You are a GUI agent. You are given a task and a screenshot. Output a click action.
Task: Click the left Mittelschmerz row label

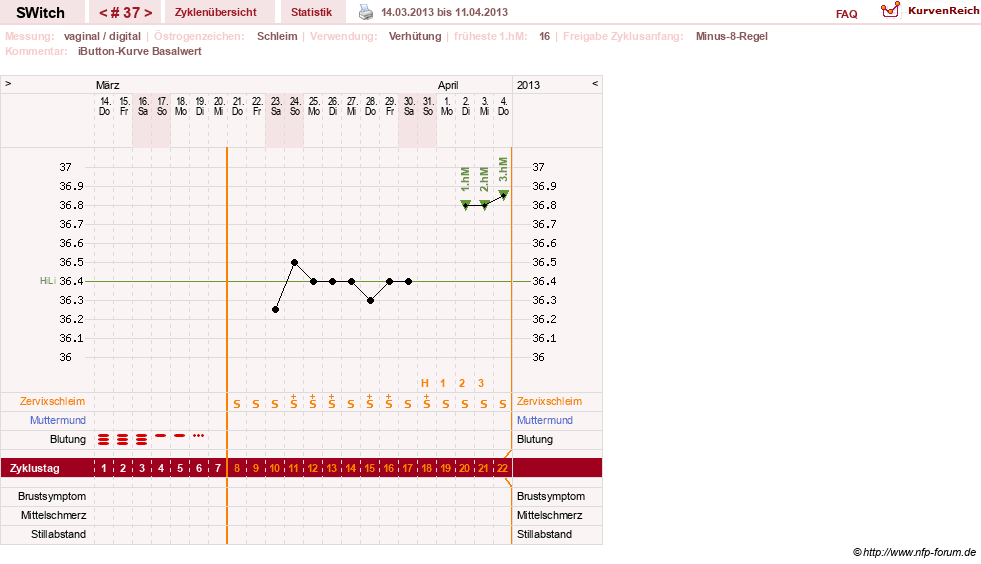click(53, 515)
